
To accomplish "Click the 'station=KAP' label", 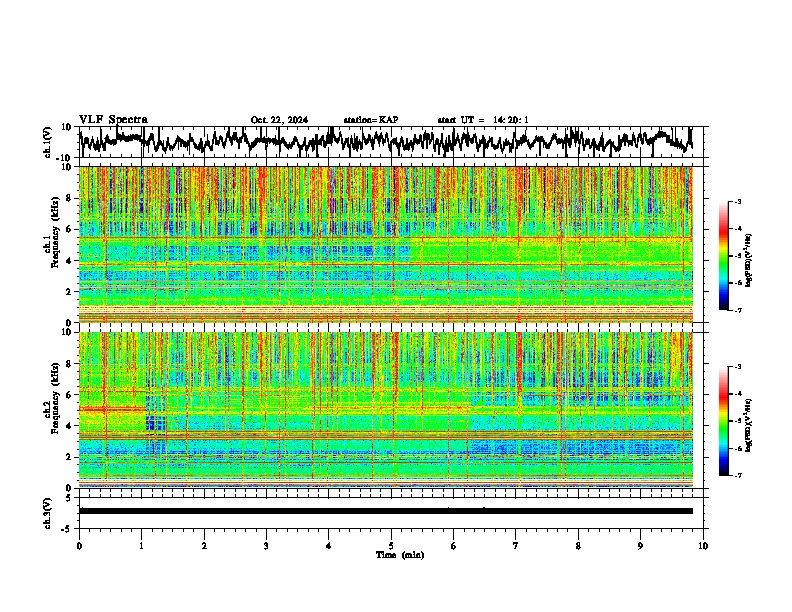I will click(x=371, y=120).
